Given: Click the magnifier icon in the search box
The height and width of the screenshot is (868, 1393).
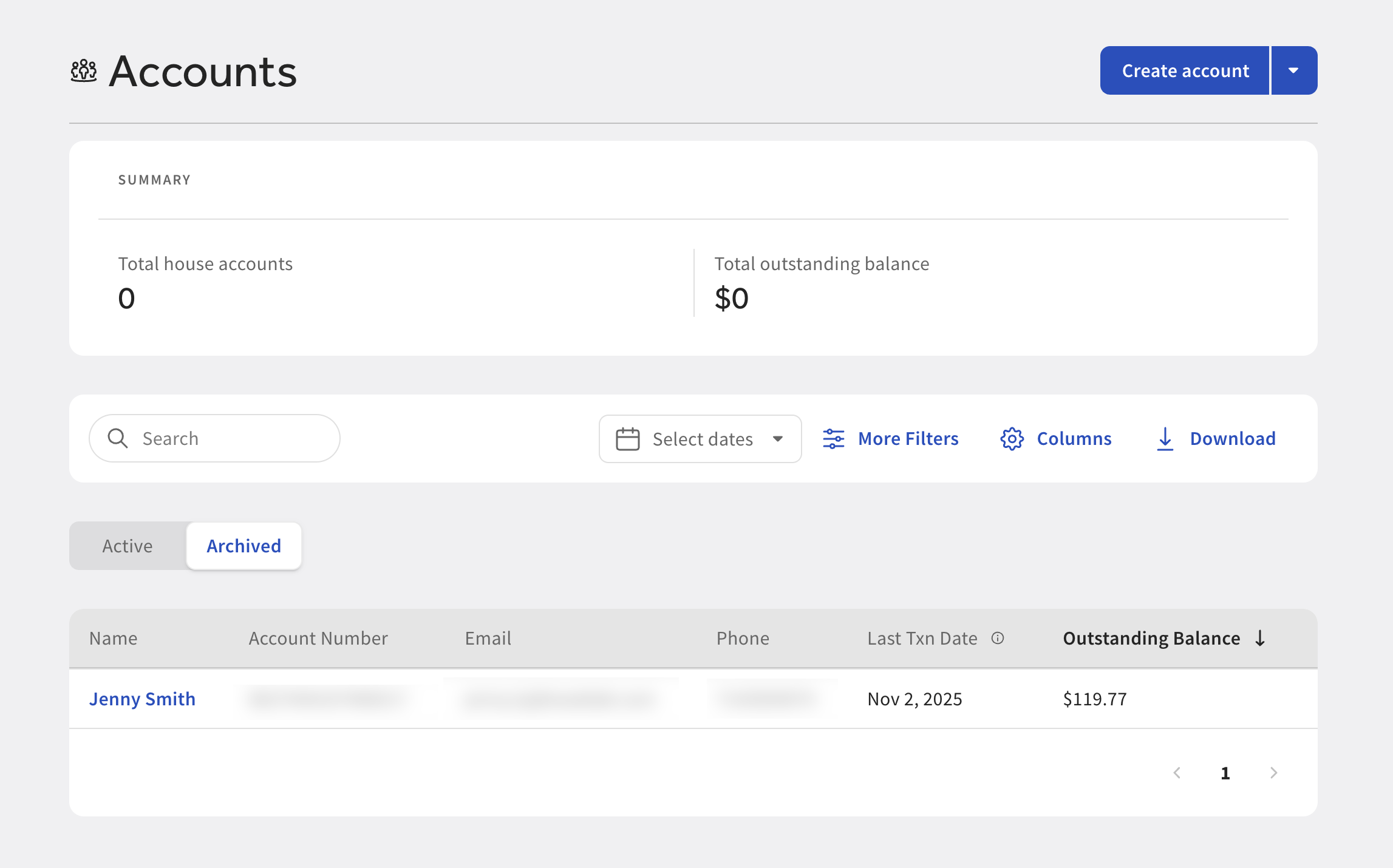Looking at the screenshot, I should (x=119, y=438).
